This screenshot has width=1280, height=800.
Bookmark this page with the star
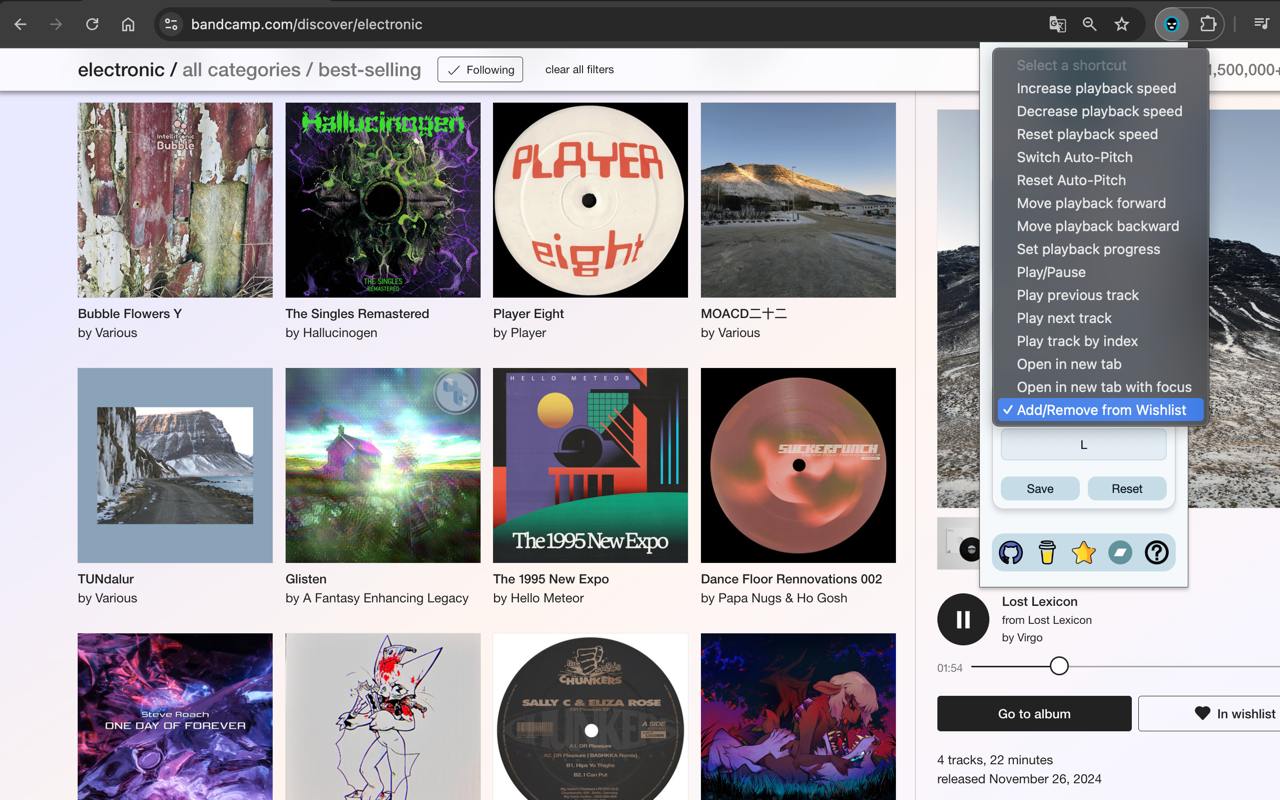(1122, 24)
